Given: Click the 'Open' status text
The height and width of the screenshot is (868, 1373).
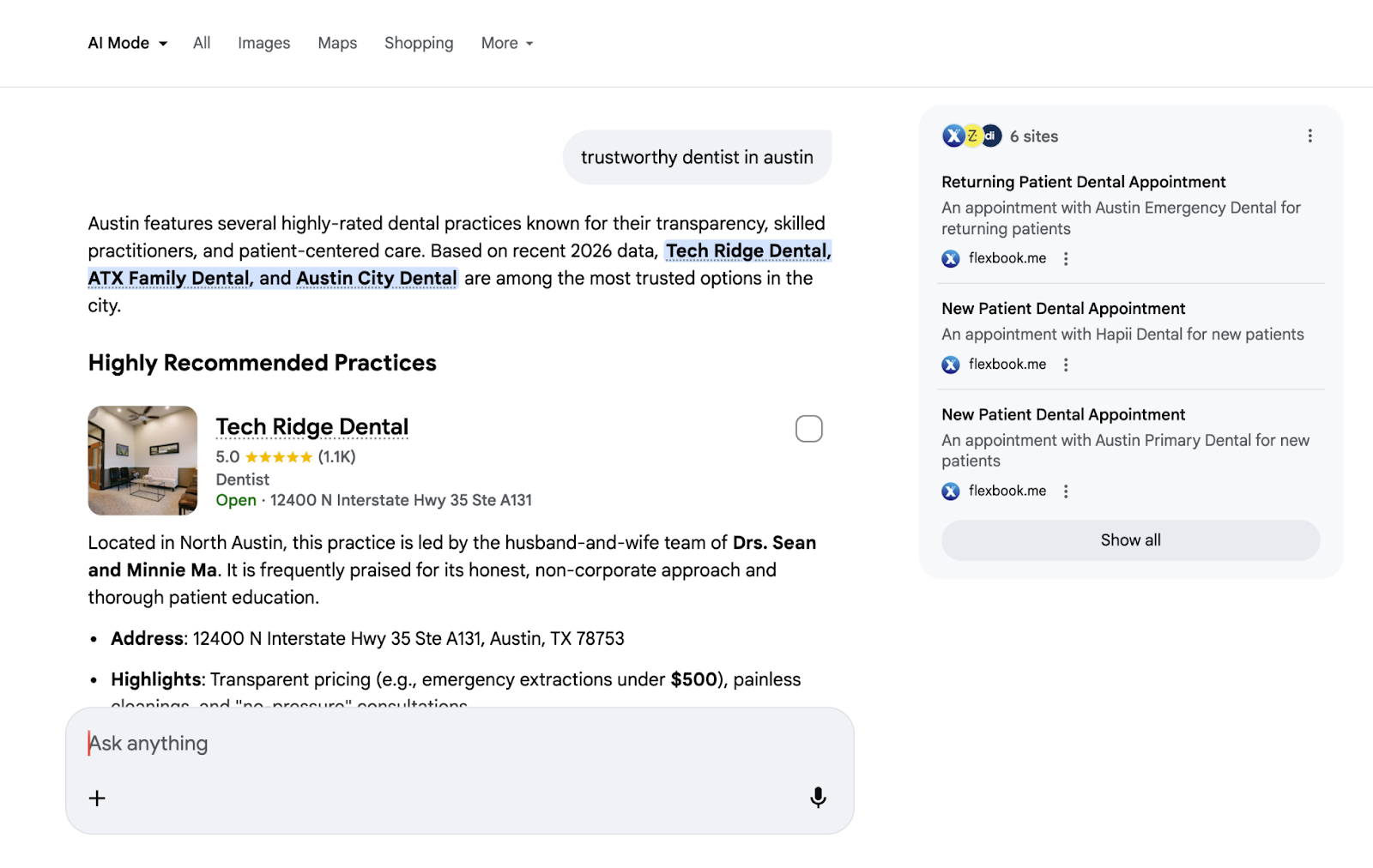Looking at the screenshot, I should pos(236,500).
